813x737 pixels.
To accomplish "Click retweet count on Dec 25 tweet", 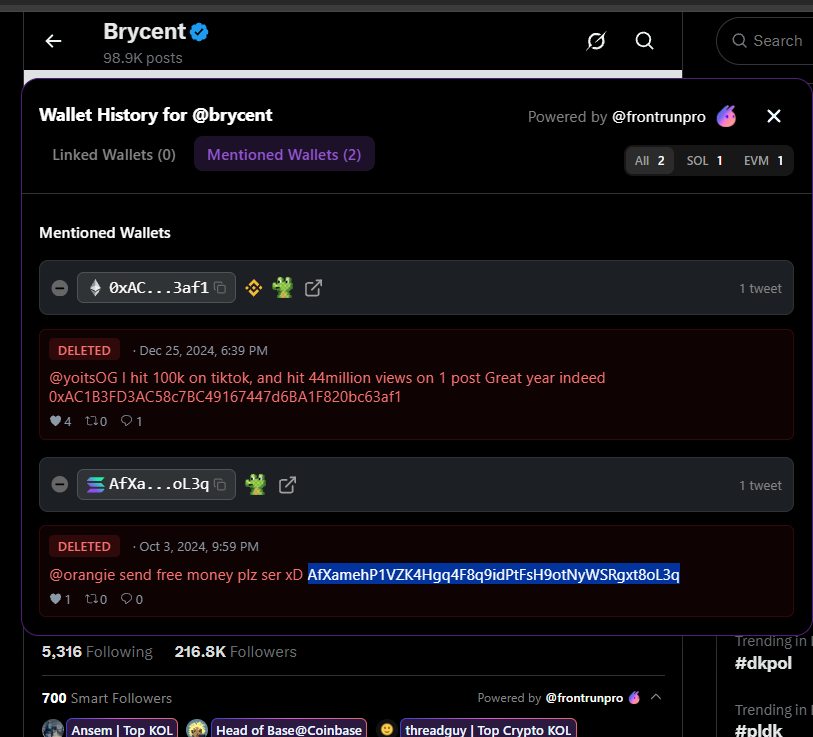I will pyautogui.click(x=96, y=421).
